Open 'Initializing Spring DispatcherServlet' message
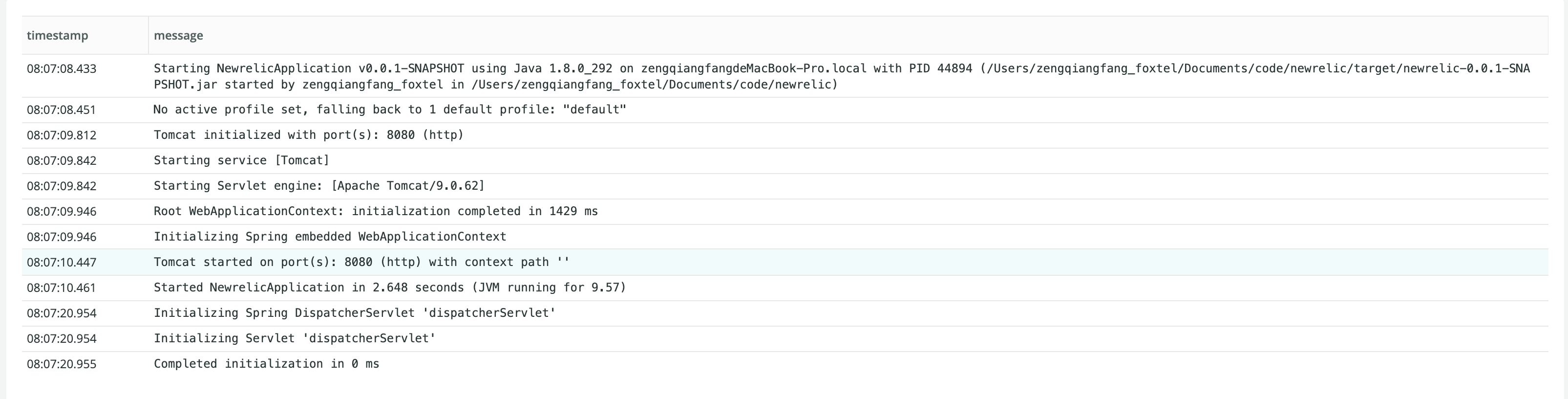The image size is (1568, 399). tap(354, 313)
